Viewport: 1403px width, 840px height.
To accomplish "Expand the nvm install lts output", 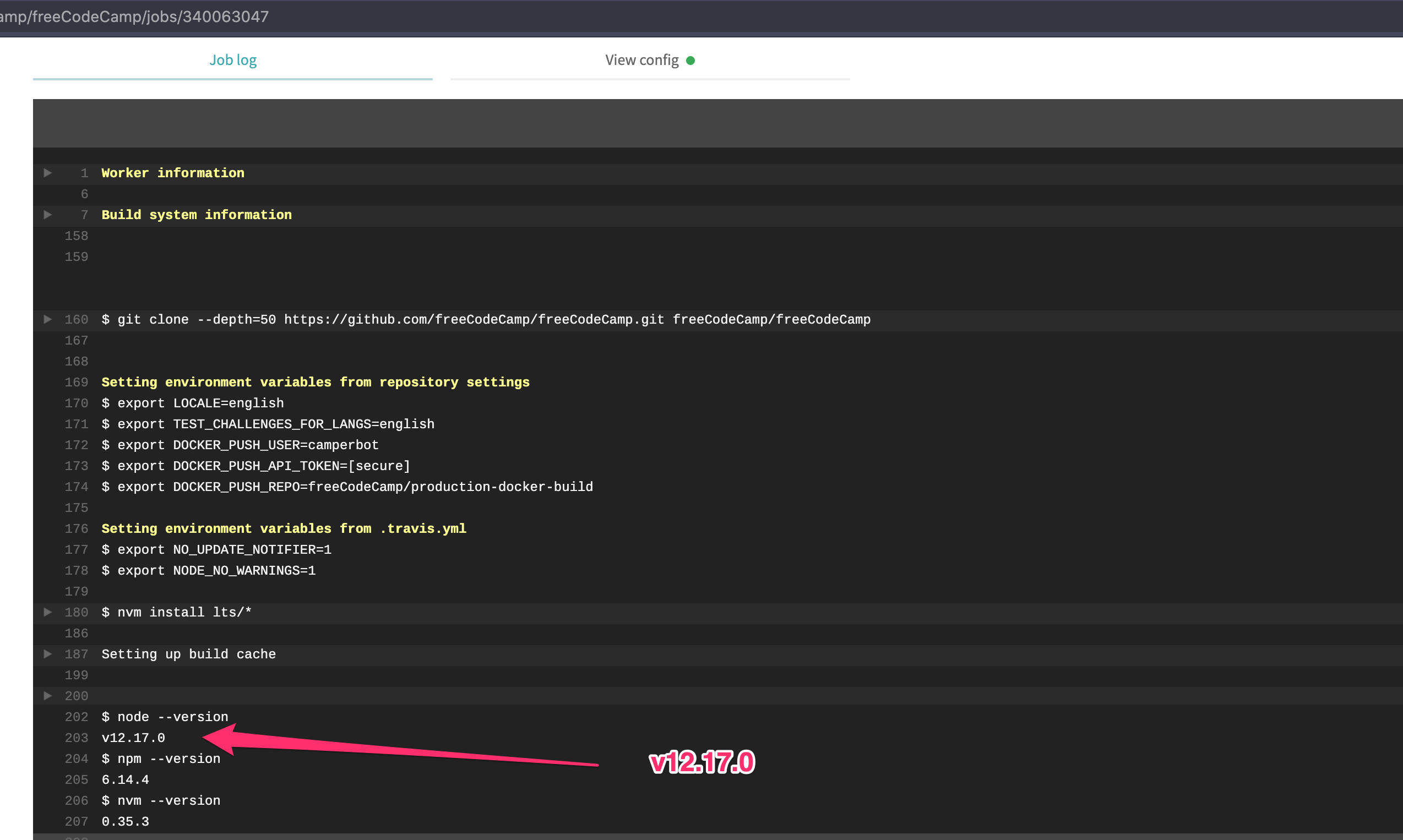I will [x=47, y=612].
